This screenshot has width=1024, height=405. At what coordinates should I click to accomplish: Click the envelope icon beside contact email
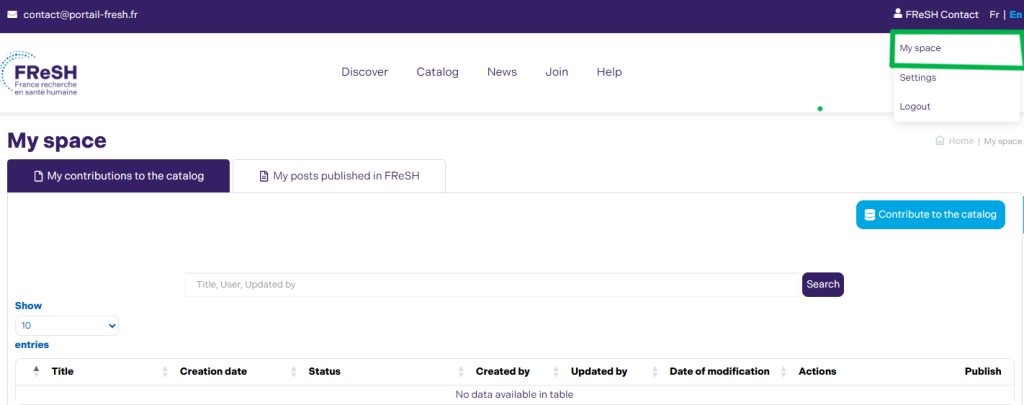(x=12, y=15)
